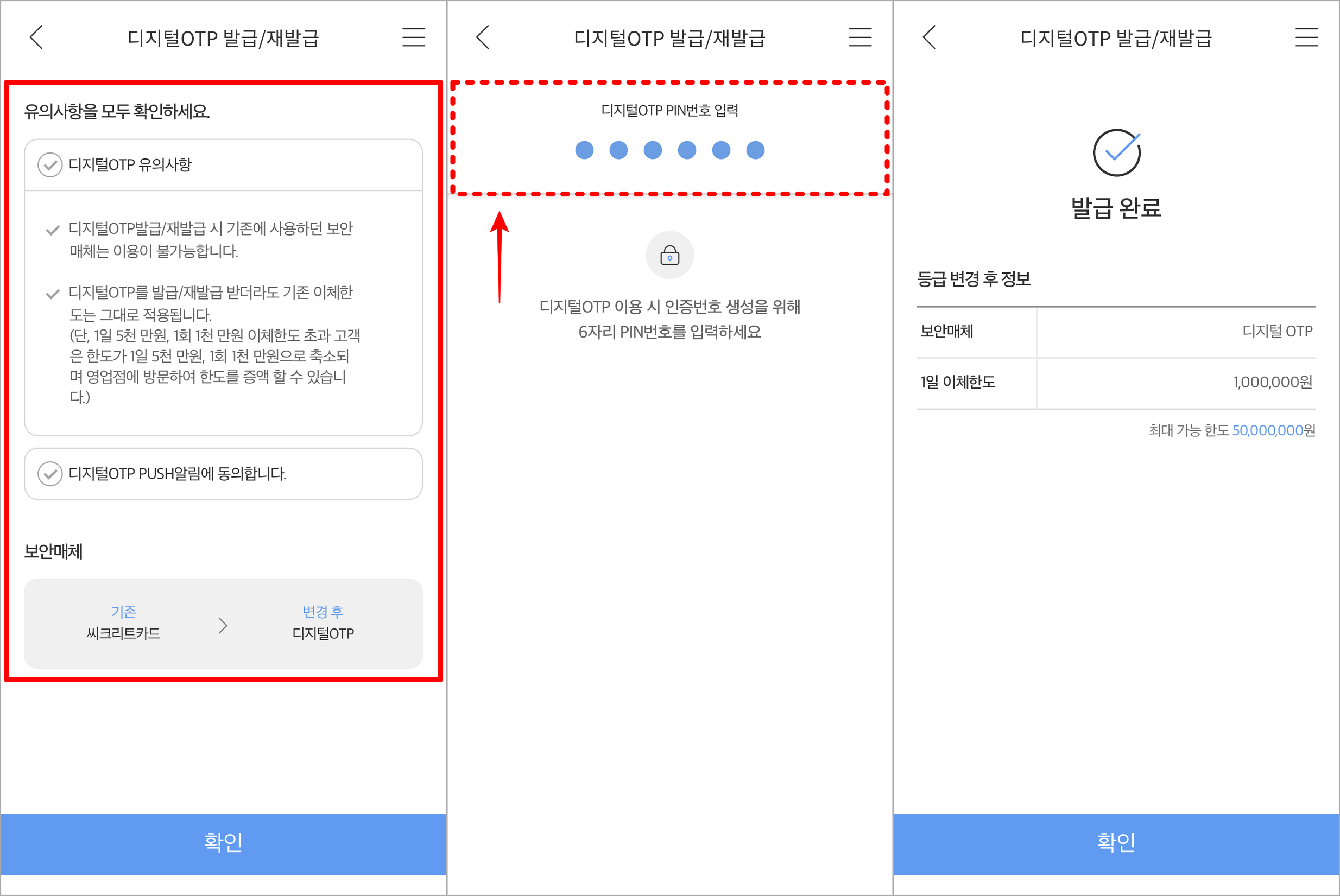Tap the back arrow on the PIN entry screen

coord(483,37)
